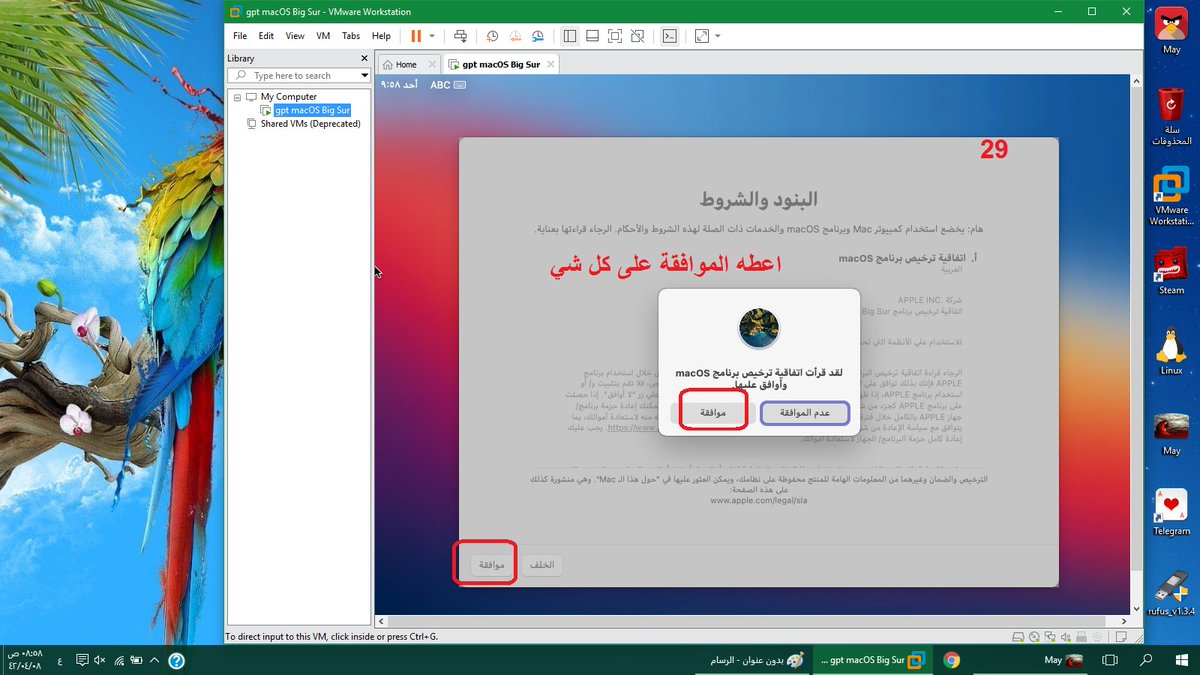Switch to the Home tab
1200x675 pixels.
pos(406,64)
